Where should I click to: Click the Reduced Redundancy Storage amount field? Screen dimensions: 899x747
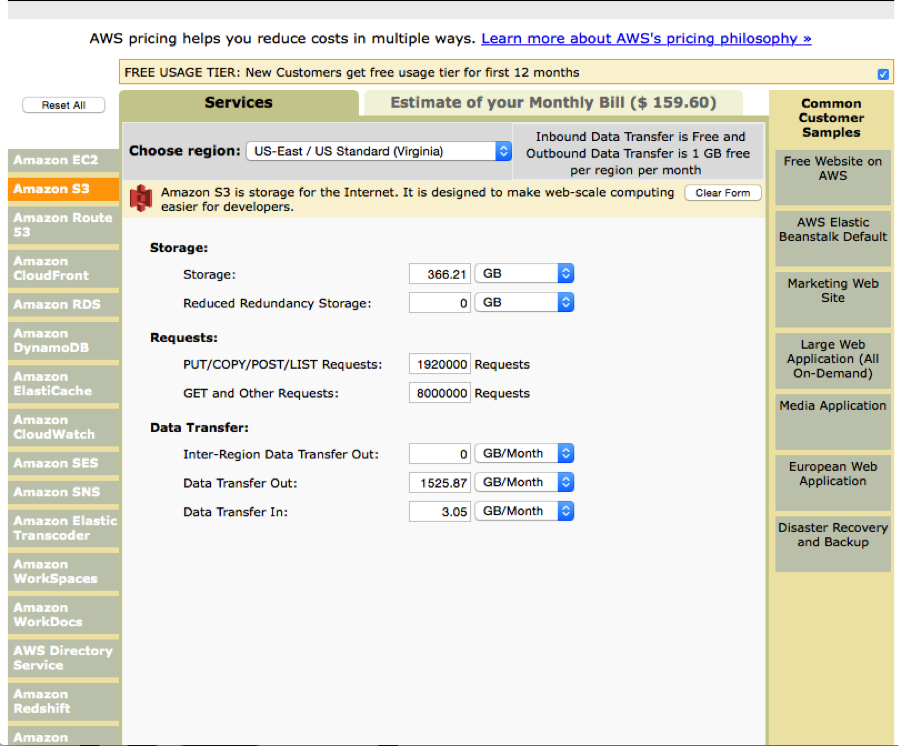point(440,303)
